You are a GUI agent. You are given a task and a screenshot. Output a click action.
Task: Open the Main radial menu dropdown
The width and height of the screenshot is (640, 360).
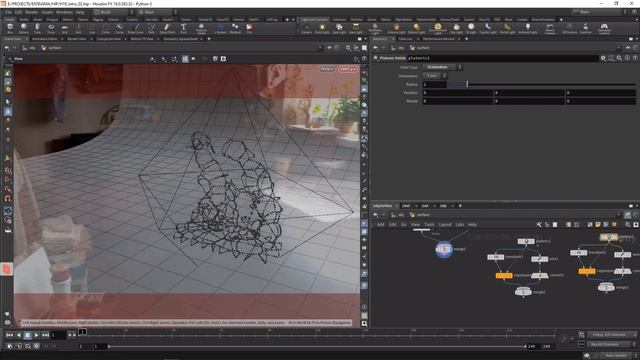point(158,12)
